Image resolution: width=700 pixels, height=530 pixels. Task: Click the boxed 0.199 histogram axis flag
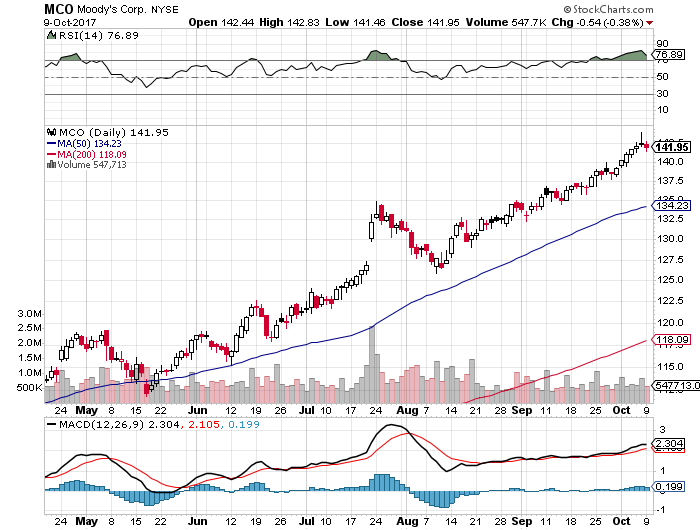coord(668,486)
